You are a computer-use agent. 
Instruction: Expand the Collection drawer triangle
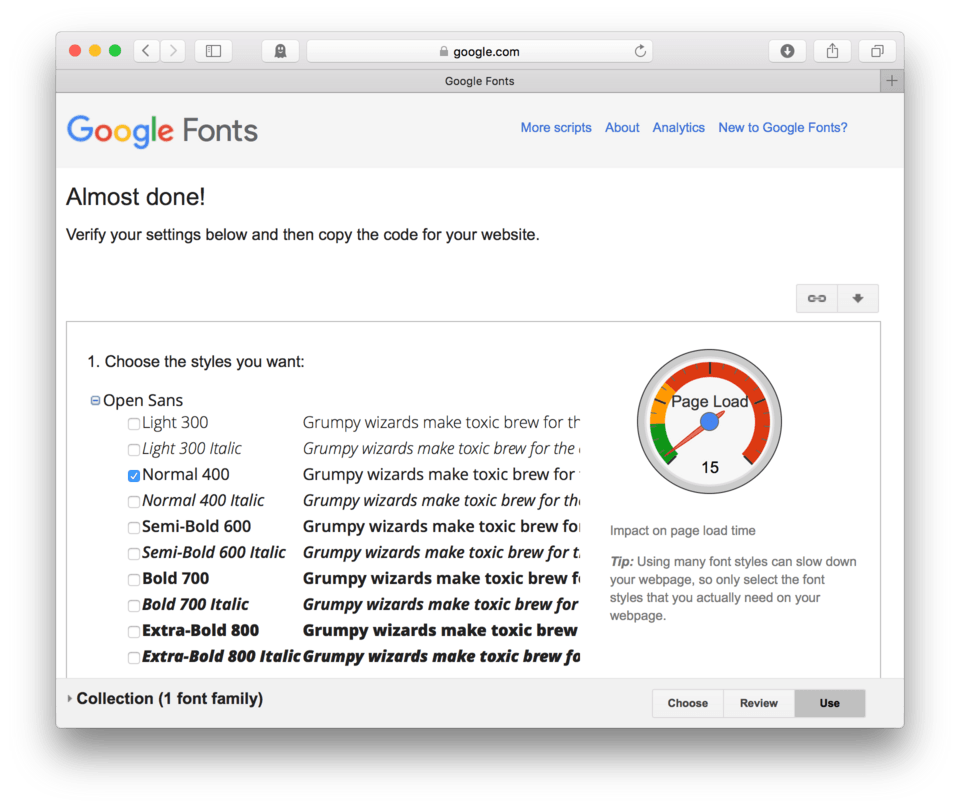(69, 698)
